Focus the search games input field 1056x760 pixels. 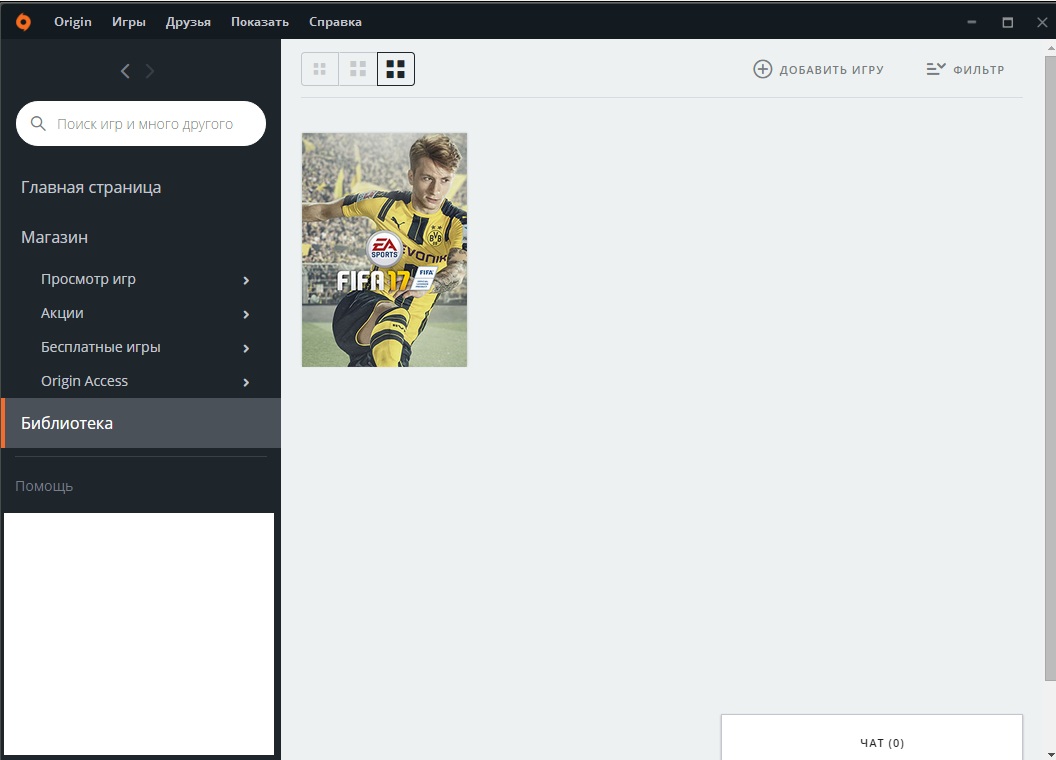[141, 123]
